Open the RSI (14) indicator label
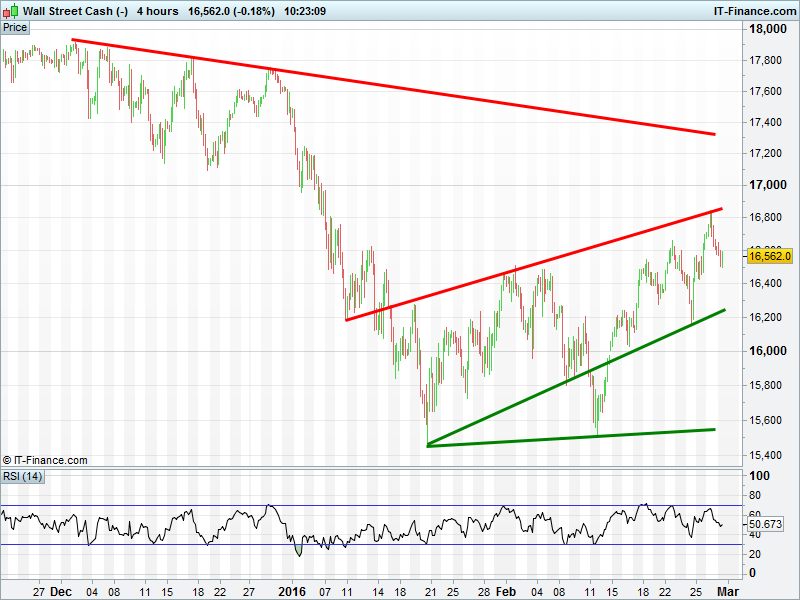 click(22, 476)
